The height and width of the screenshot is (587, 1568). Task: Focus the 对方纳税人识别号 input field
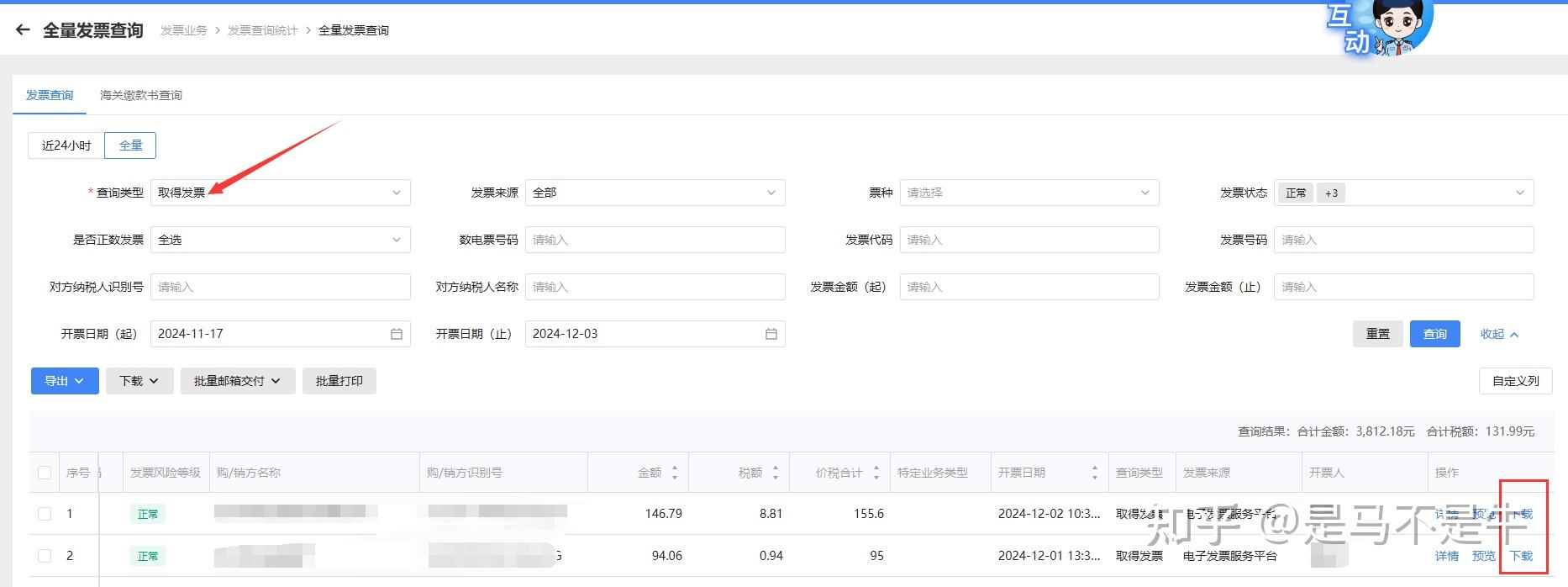[x=281, y=287]
